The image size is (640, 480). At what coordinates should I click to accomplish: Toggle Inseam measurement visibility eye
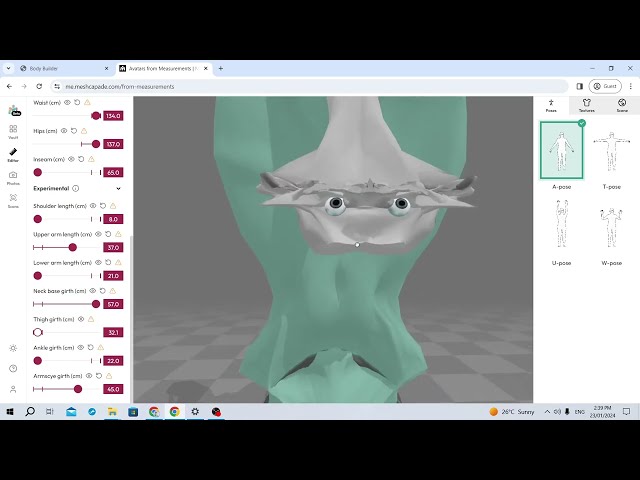tap(71, 159)
